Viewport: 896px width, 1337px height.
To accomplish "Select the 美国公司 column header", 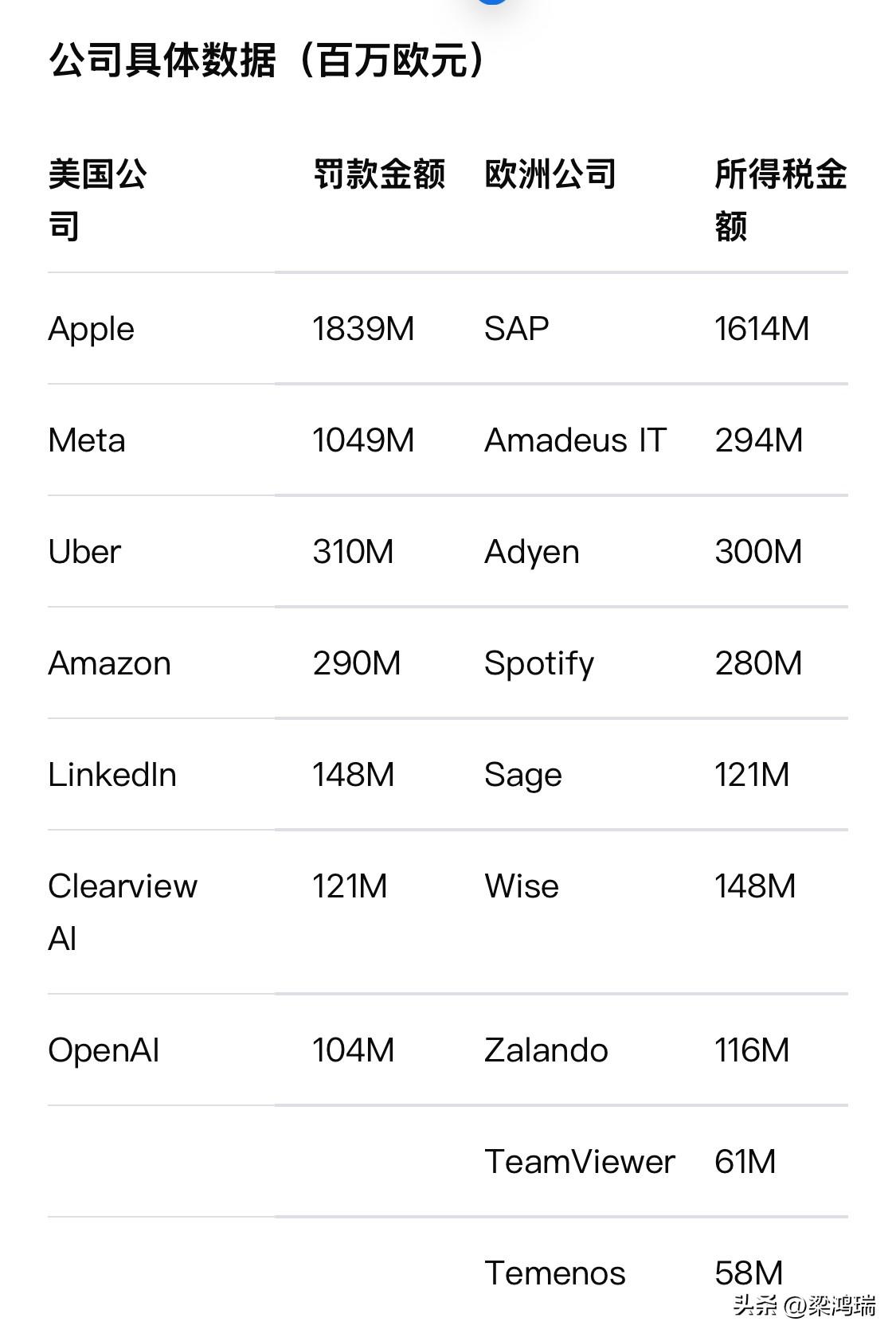I will coord(97,199).
